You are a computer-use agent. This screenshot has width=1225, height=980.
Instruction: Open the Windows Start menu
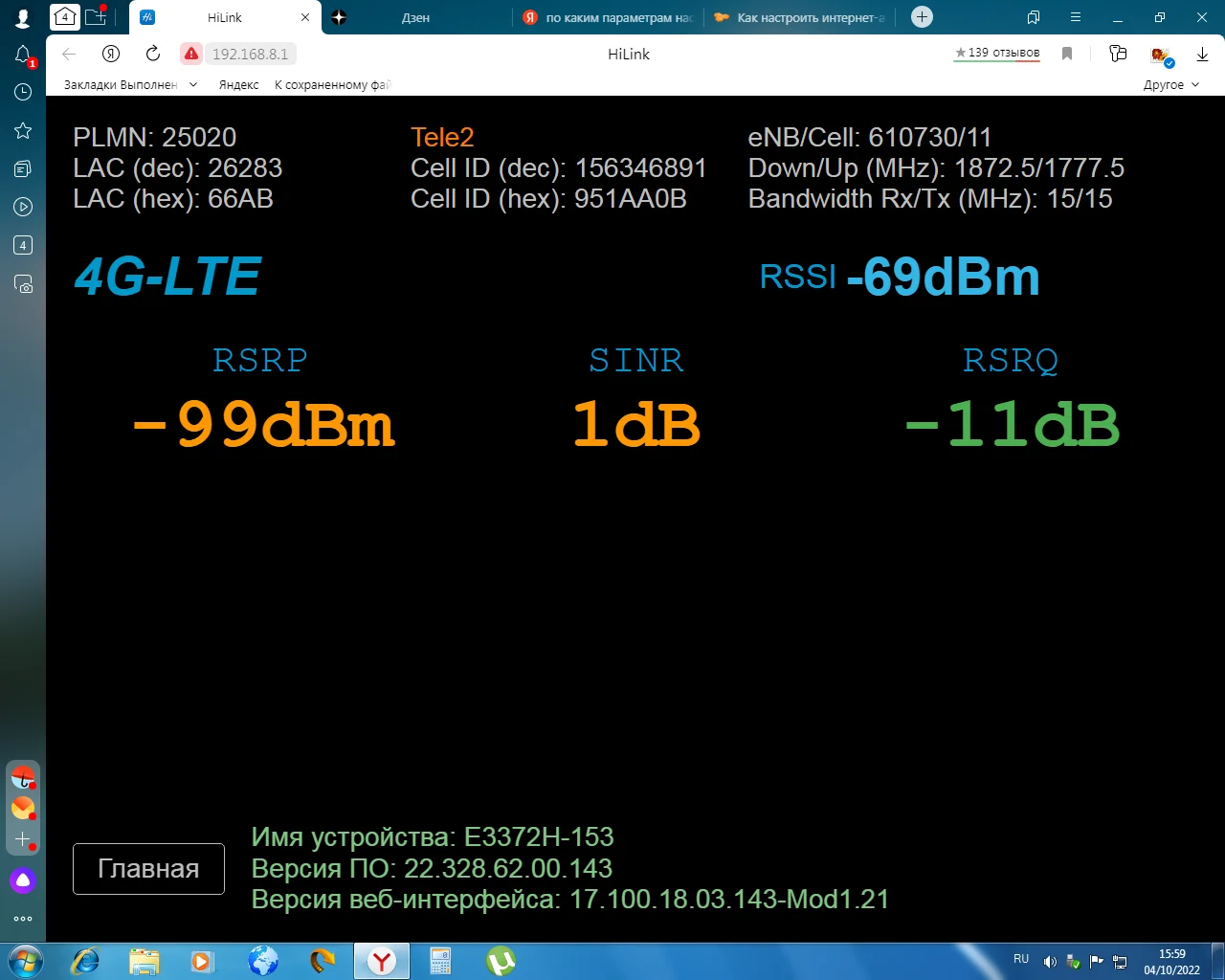click(24, 960)
